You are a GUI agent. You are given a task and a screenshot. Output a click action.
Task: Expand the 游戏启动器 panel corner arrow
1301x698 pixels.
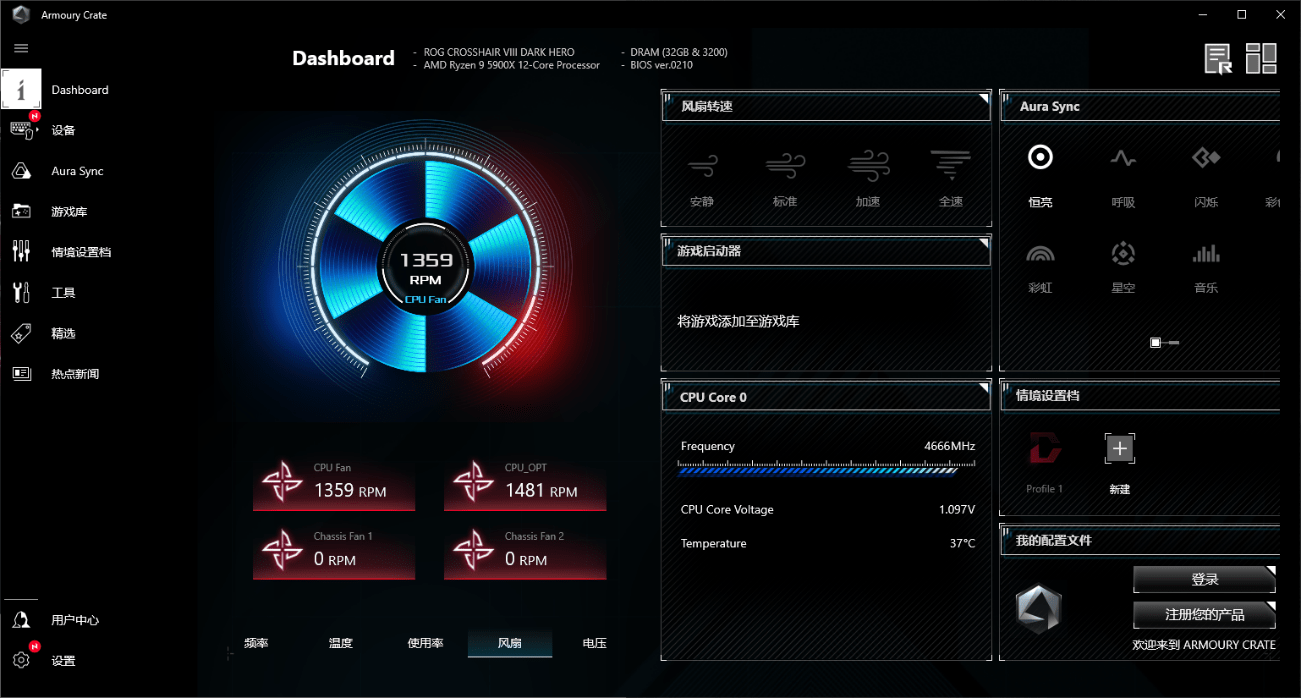tap(983, 244)
